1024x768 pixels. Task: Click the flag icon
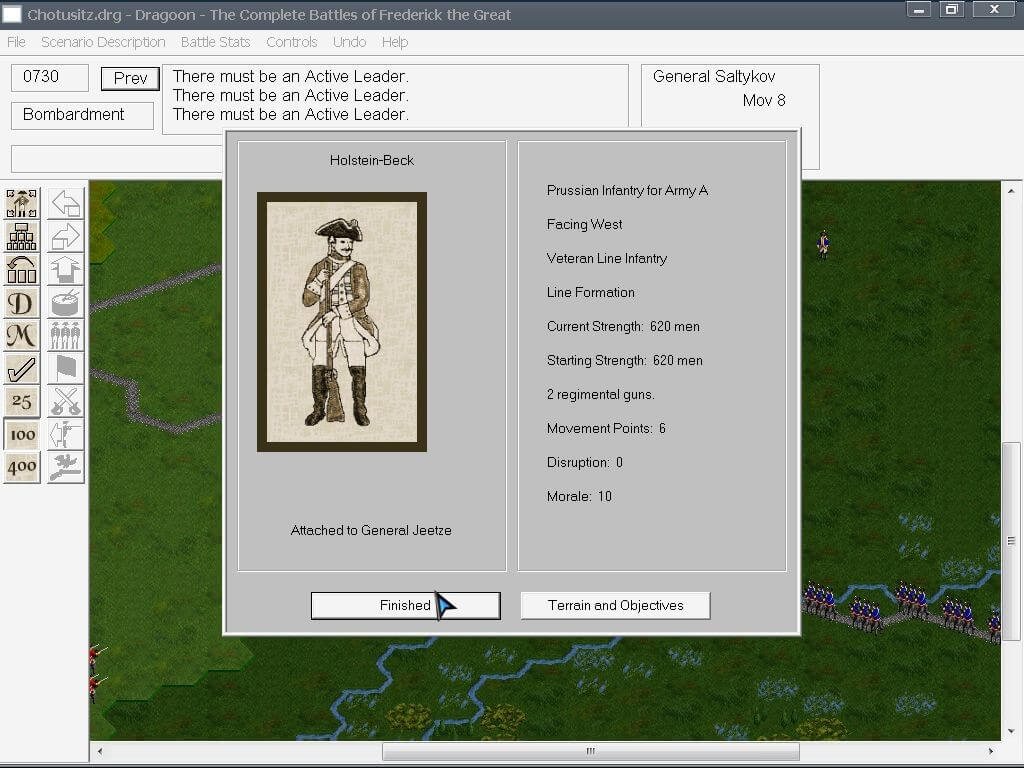(x=66, y=369)
